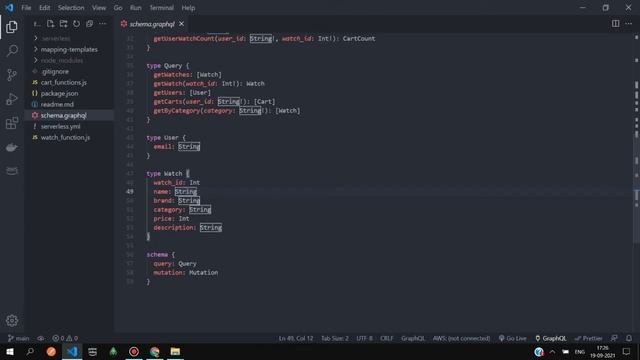The width and height of the screenshot is (640, 360).
Task: Open errors and warnings problems indicator
Action: pos(64,338)
